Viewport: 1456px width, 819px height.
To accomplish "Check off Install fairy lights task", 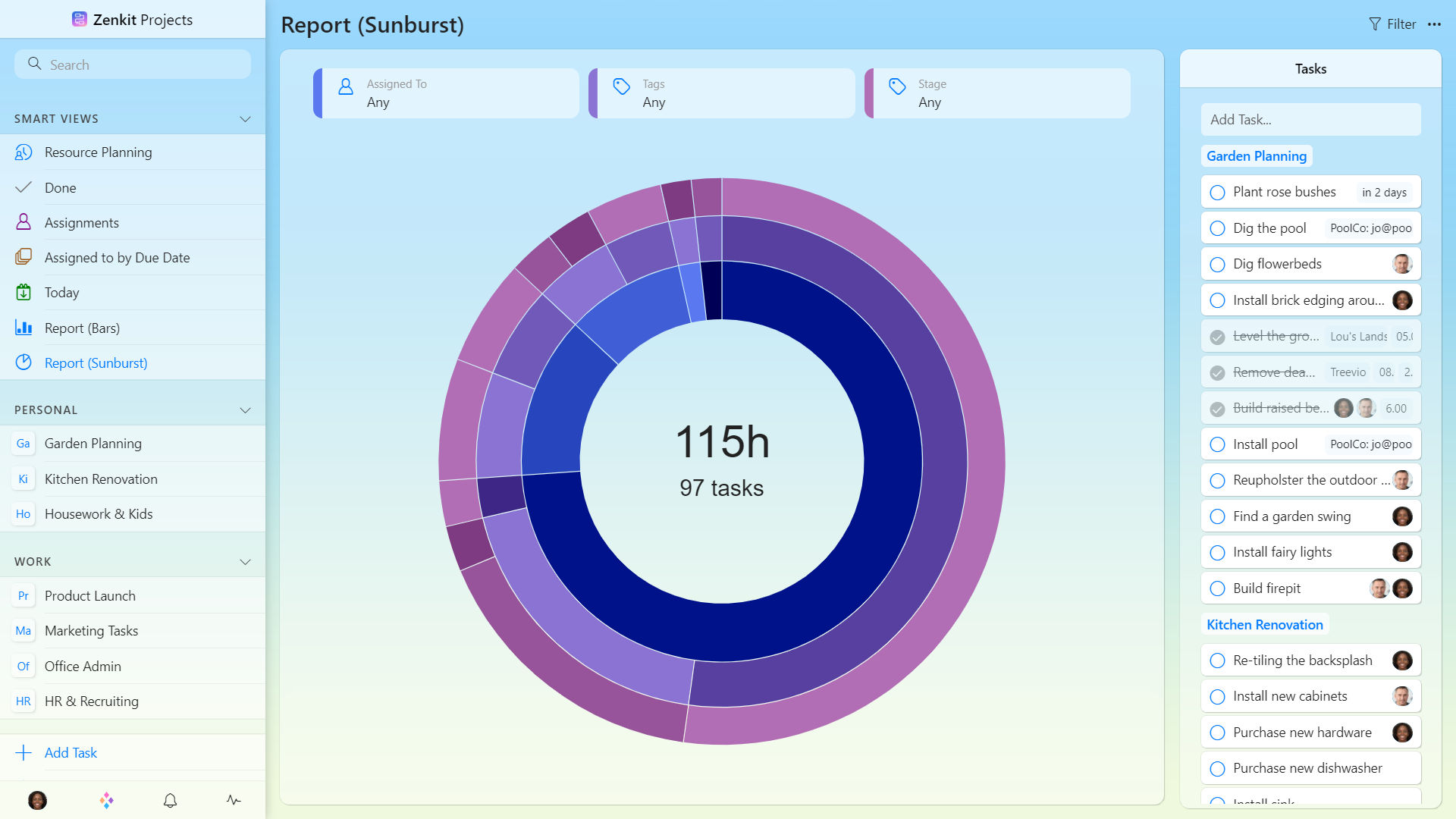I will (1217, 553).
